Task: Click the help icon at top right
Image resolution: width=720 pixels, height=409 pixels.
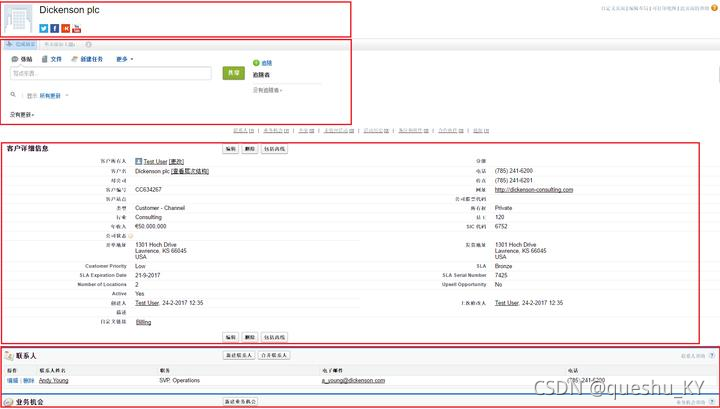Action: 714,8
